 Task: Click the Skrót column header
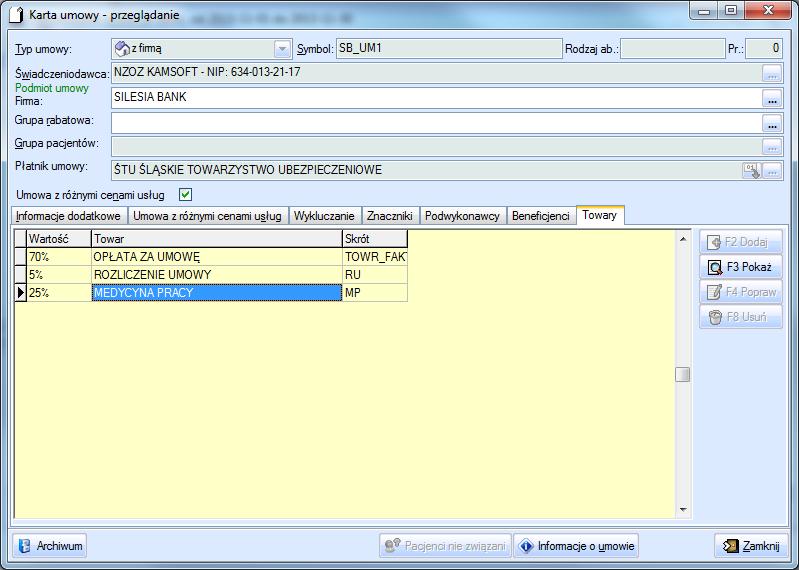coord(375,238)
